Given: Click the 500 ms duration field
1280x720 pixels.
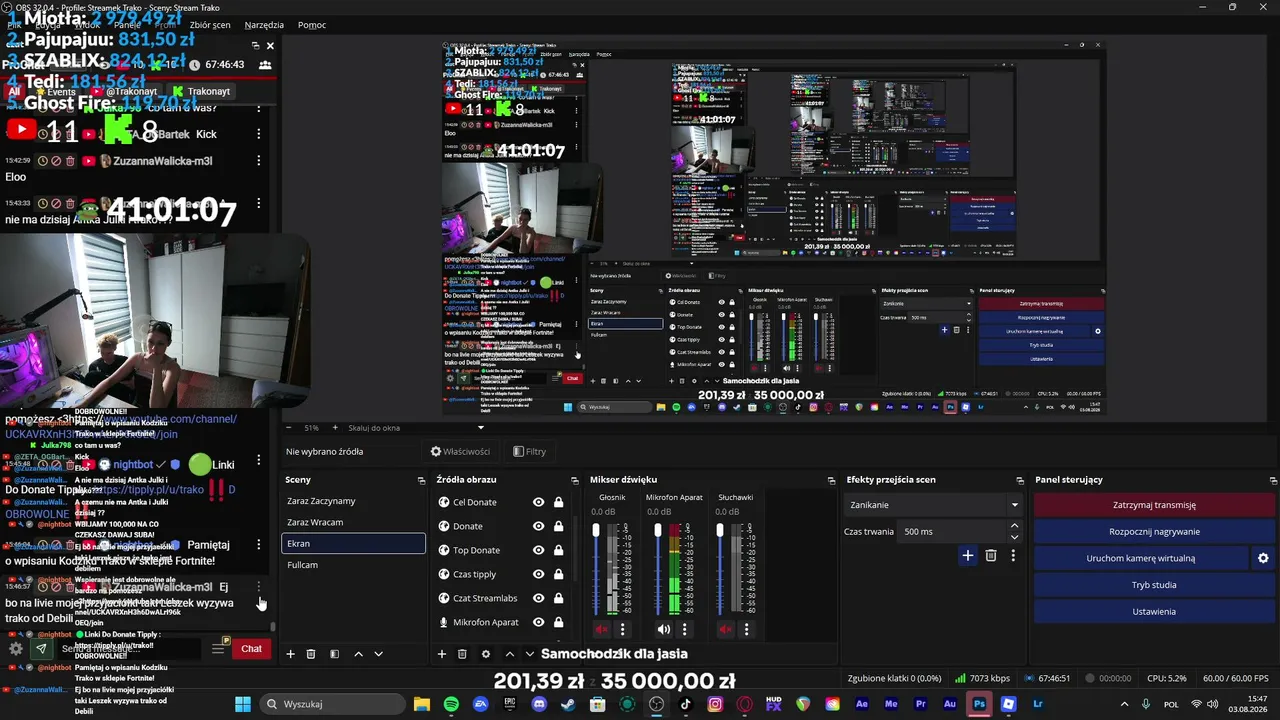Looking at the screenshot, I should (952, 532).
